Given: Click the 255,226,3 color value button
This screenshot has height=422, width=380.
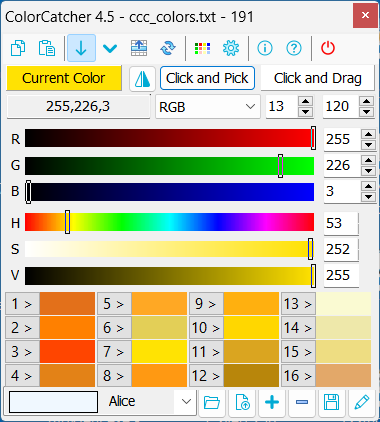Looking at the screenshot, I should (x=78, y=106).
